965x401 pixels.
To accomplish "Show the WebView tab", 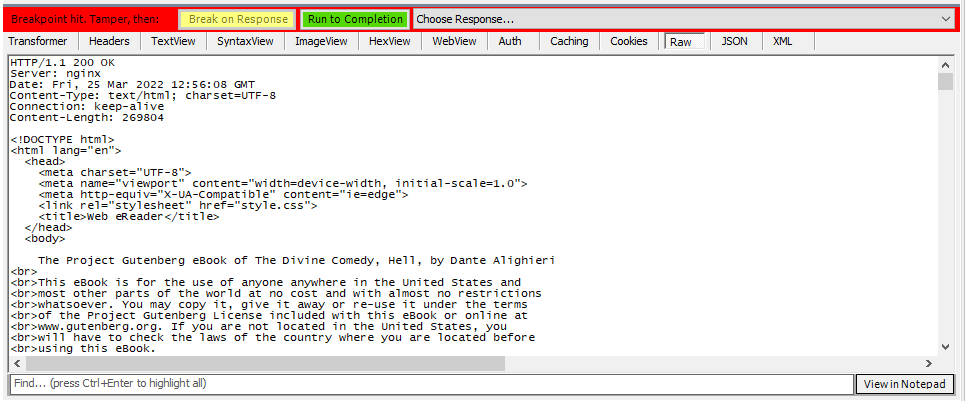I will (454, 41).
